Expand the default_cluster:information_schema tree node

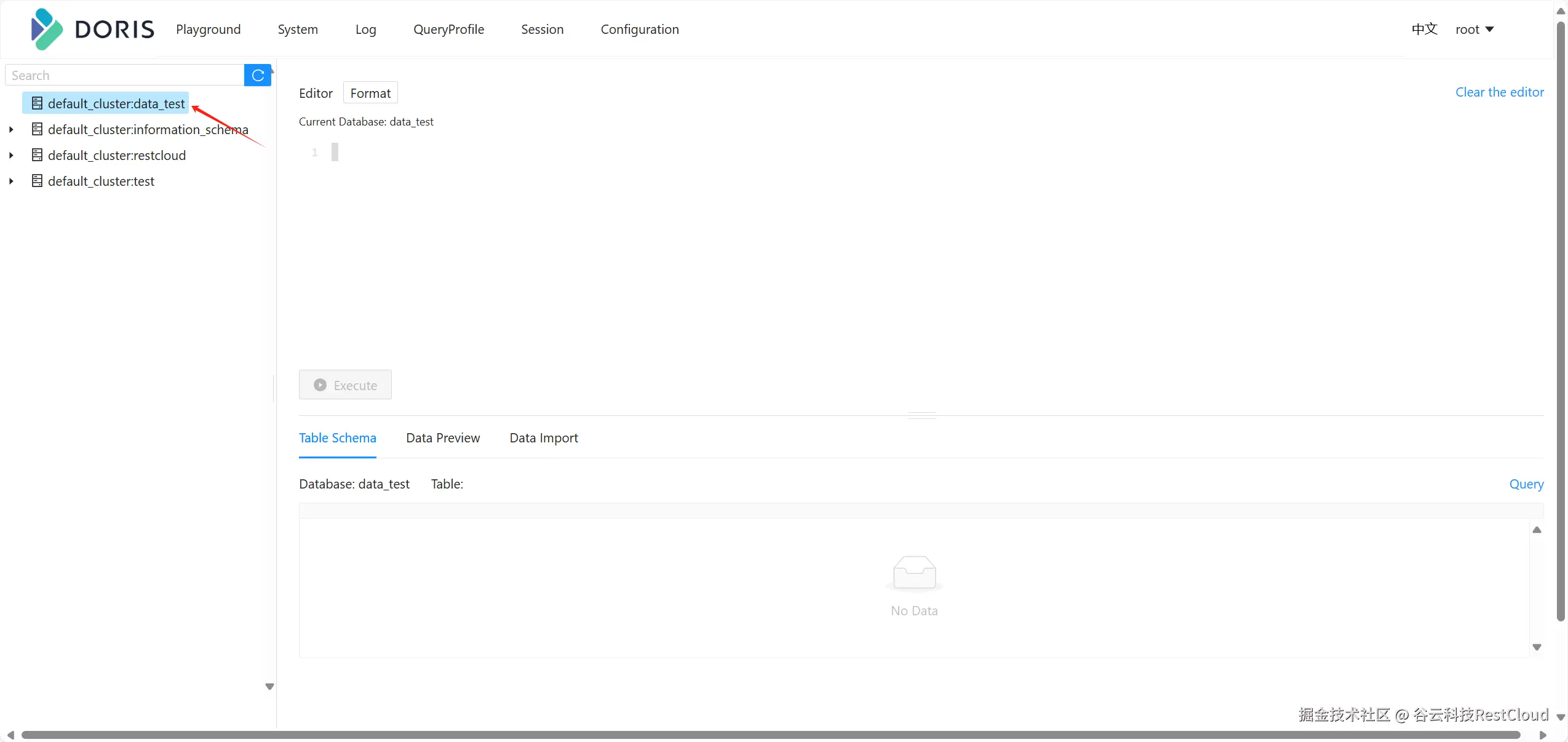pos(11,130)
